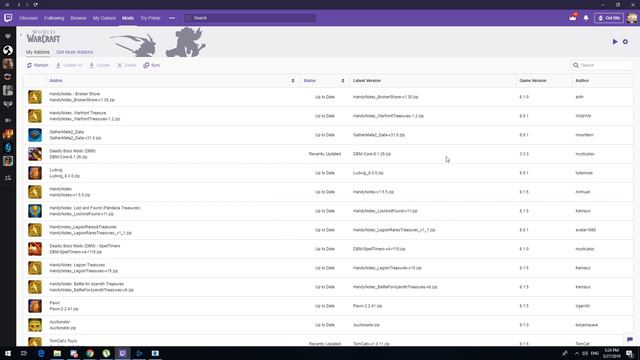This screenshot has width=640, height=360.
Task: Click the Update All button
Action: pyautogui.click(x=69, y=65)
